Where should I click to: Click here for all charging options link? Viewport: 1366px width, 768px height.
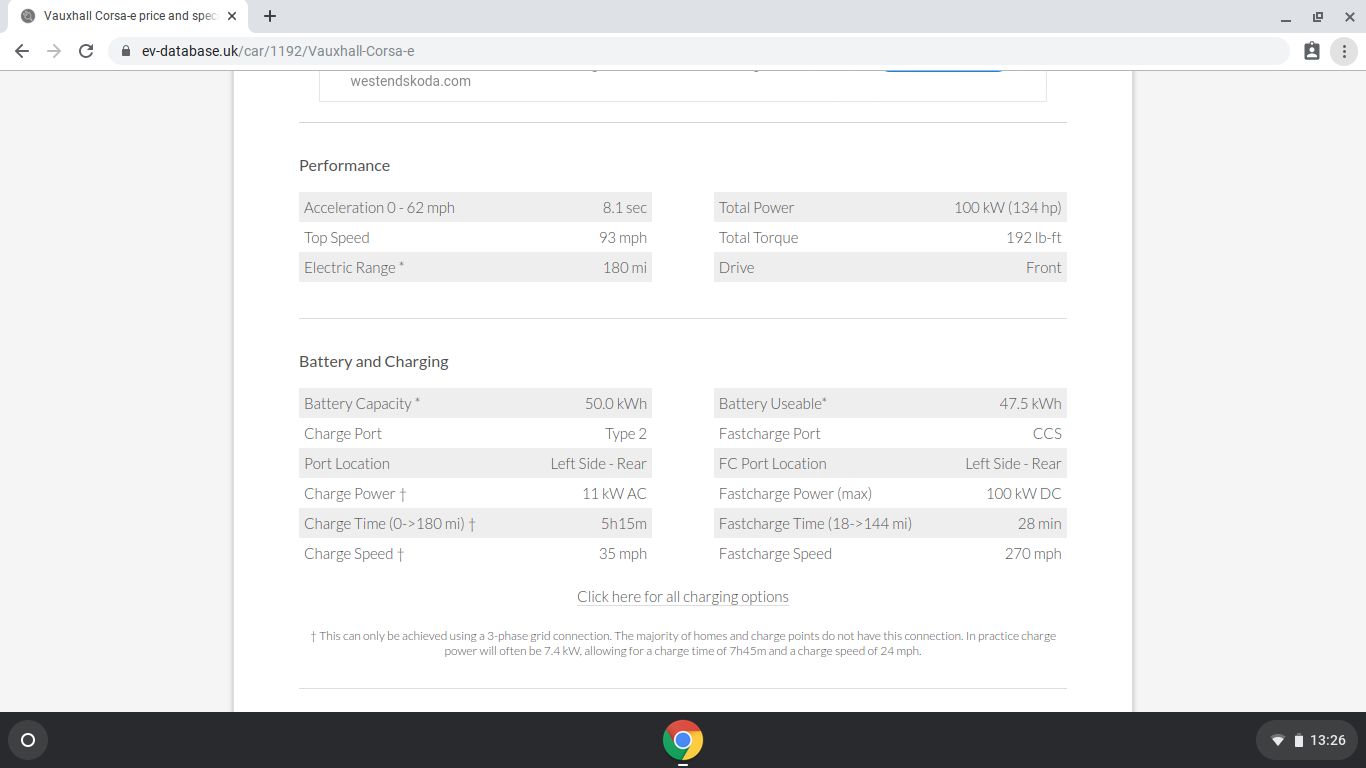click(683, 597)
